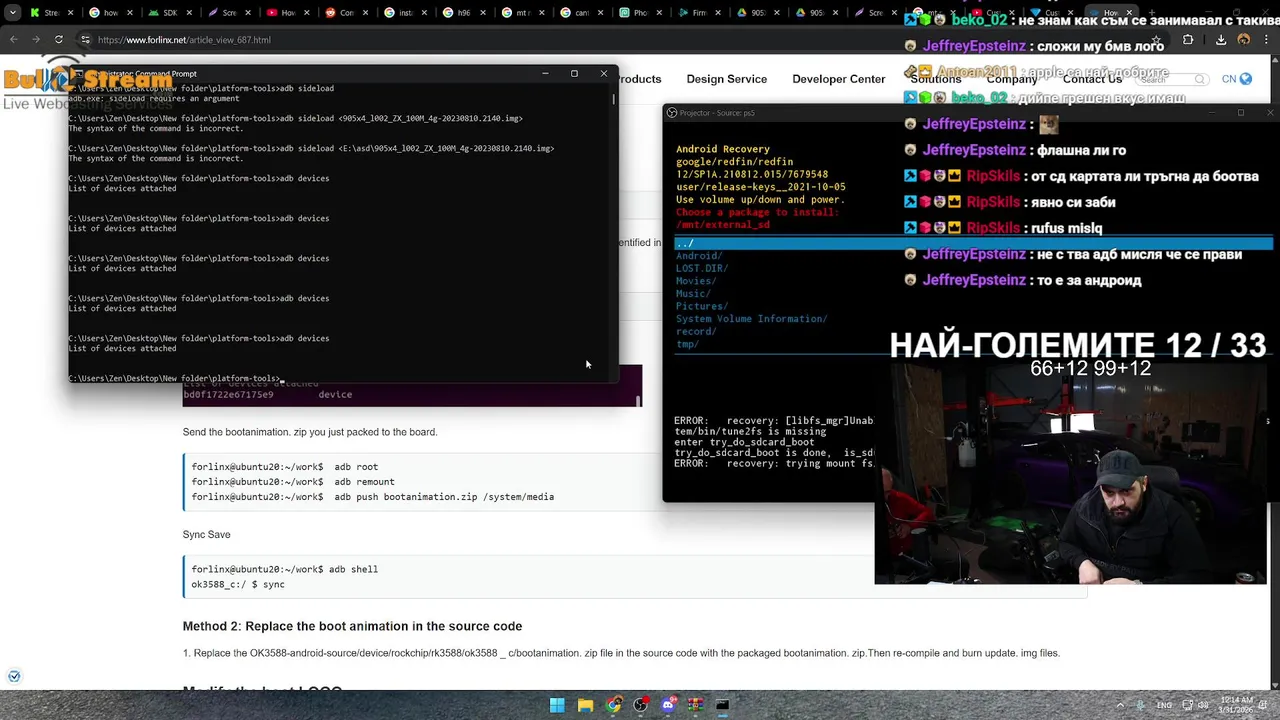The width and height of the screenshot is (1280, 720).
Task: Open the volume tray icon
Action: pyautogui.click(x=1204, y=705)
